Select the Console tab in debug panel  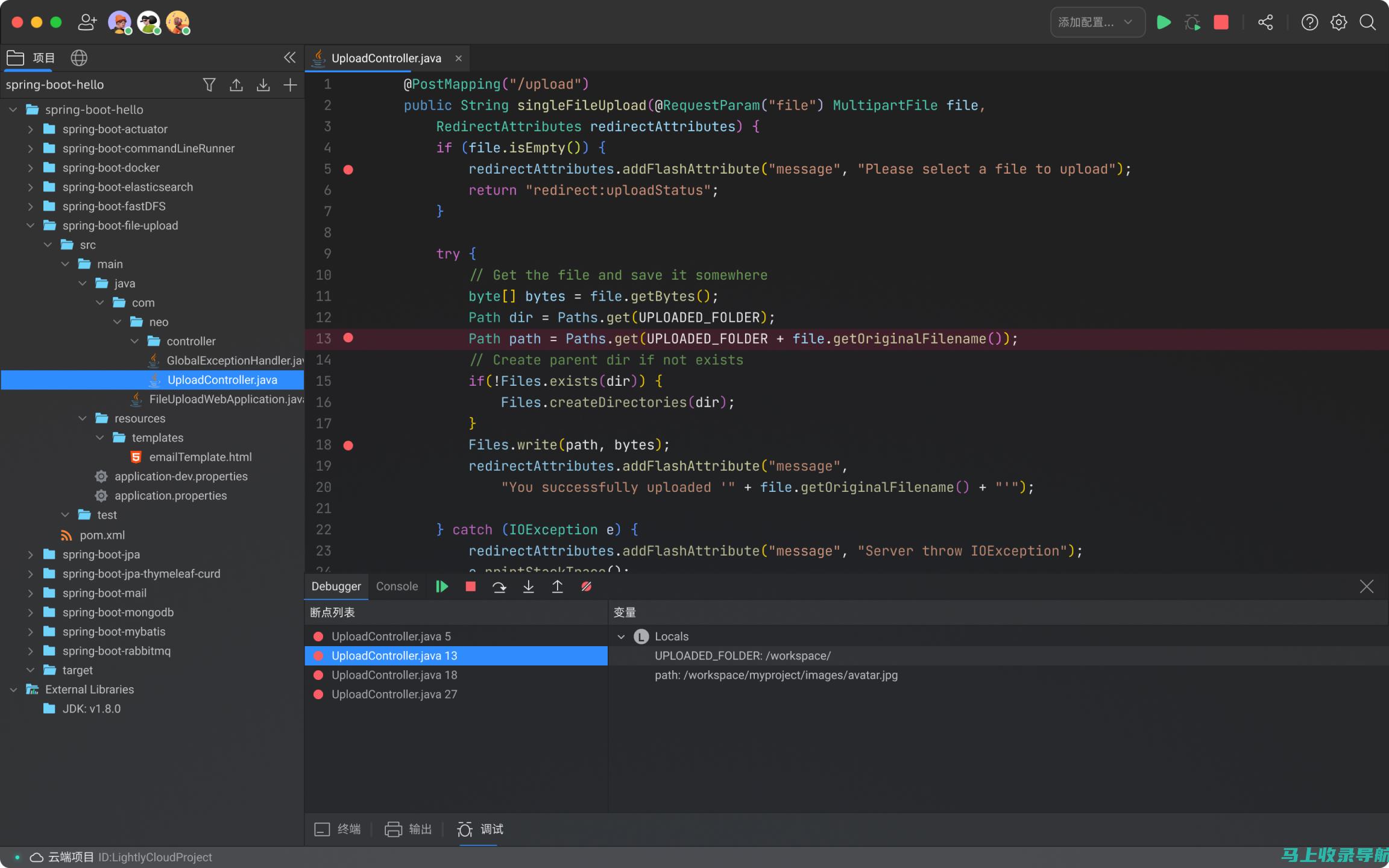point(397,586)
